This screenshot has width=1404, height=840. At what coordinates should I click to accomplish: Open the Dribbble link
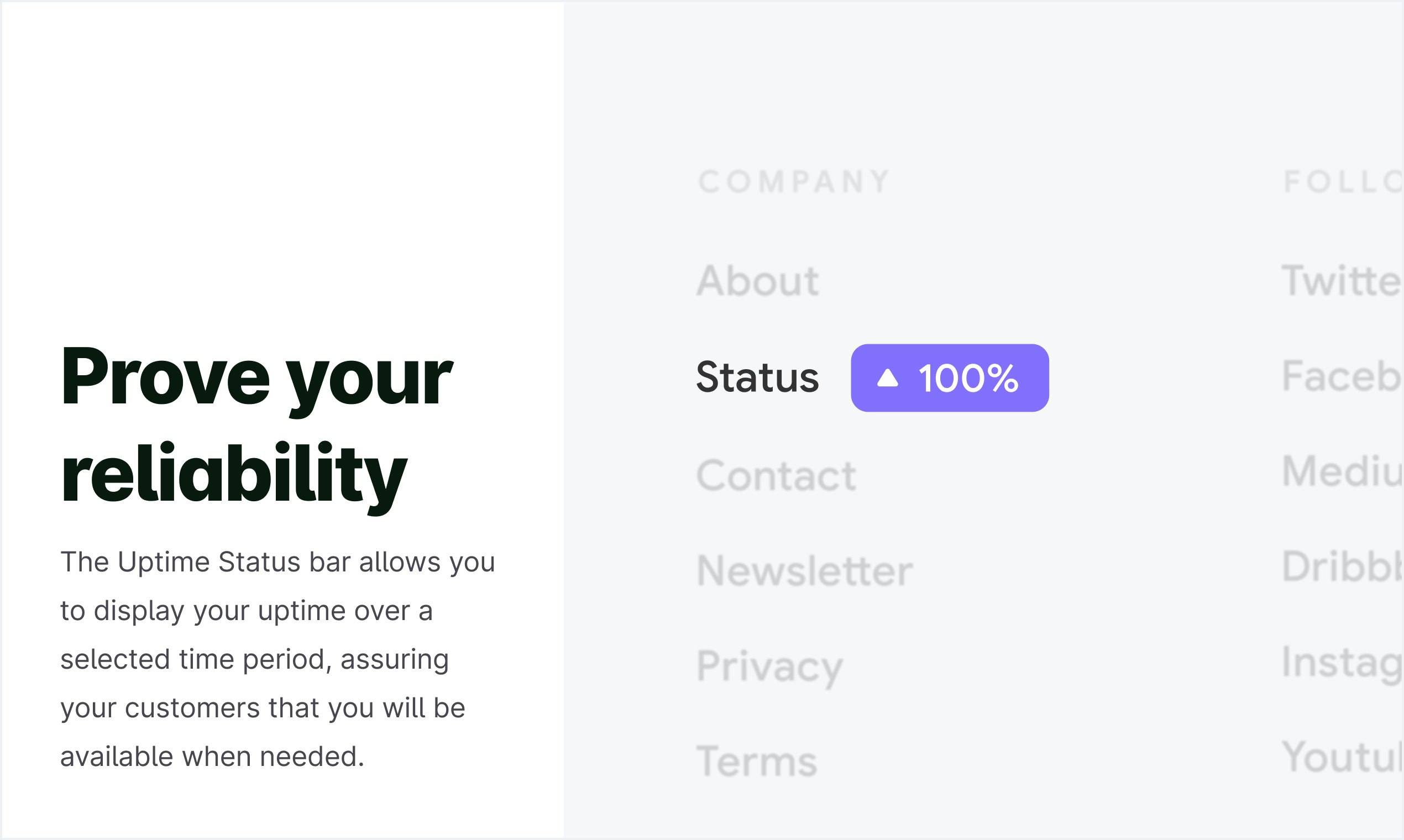pos(1340,566)
